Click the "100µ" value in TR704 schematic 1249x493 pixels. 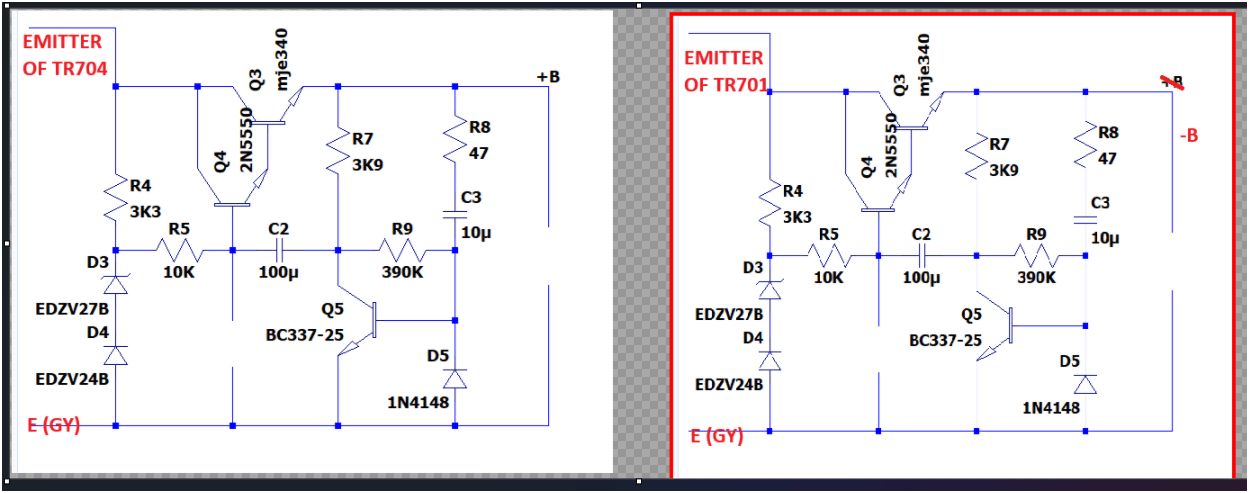click(x=280, y=272)
